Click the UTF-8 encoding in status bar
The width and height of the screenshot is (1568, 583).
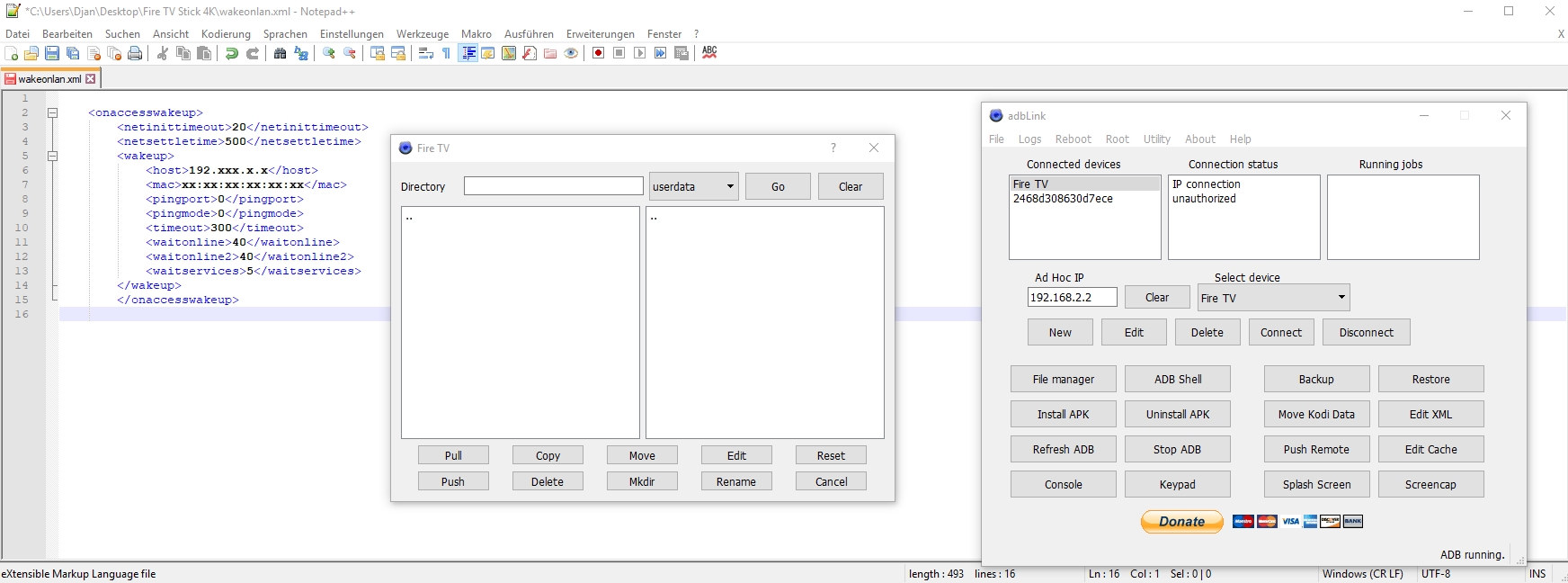[1436, 574]
